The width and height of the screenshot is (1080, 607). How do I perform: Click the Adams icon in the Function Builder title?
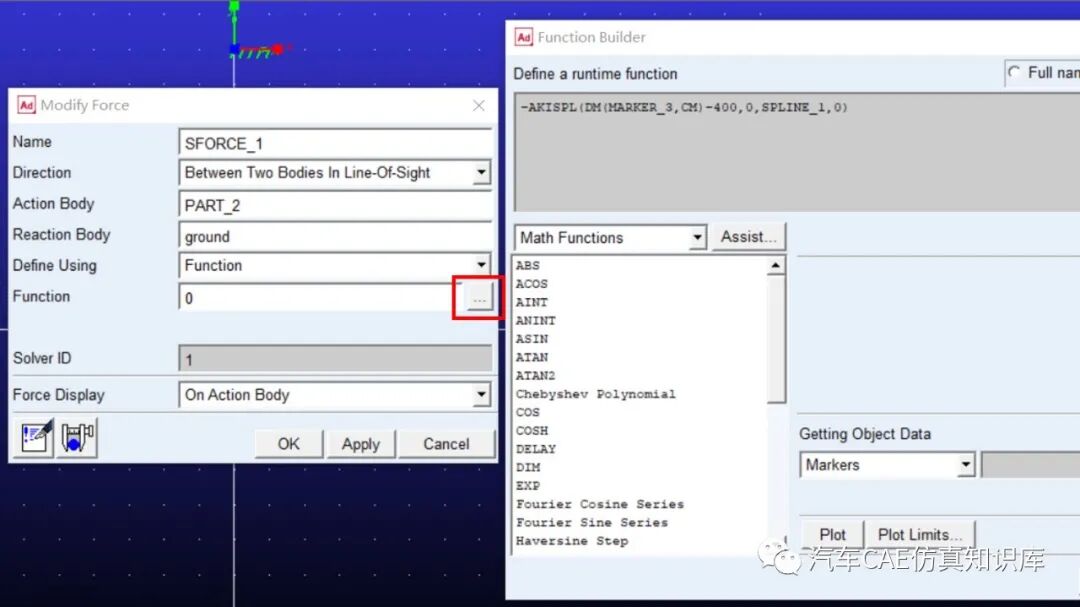tap(523, 37)
